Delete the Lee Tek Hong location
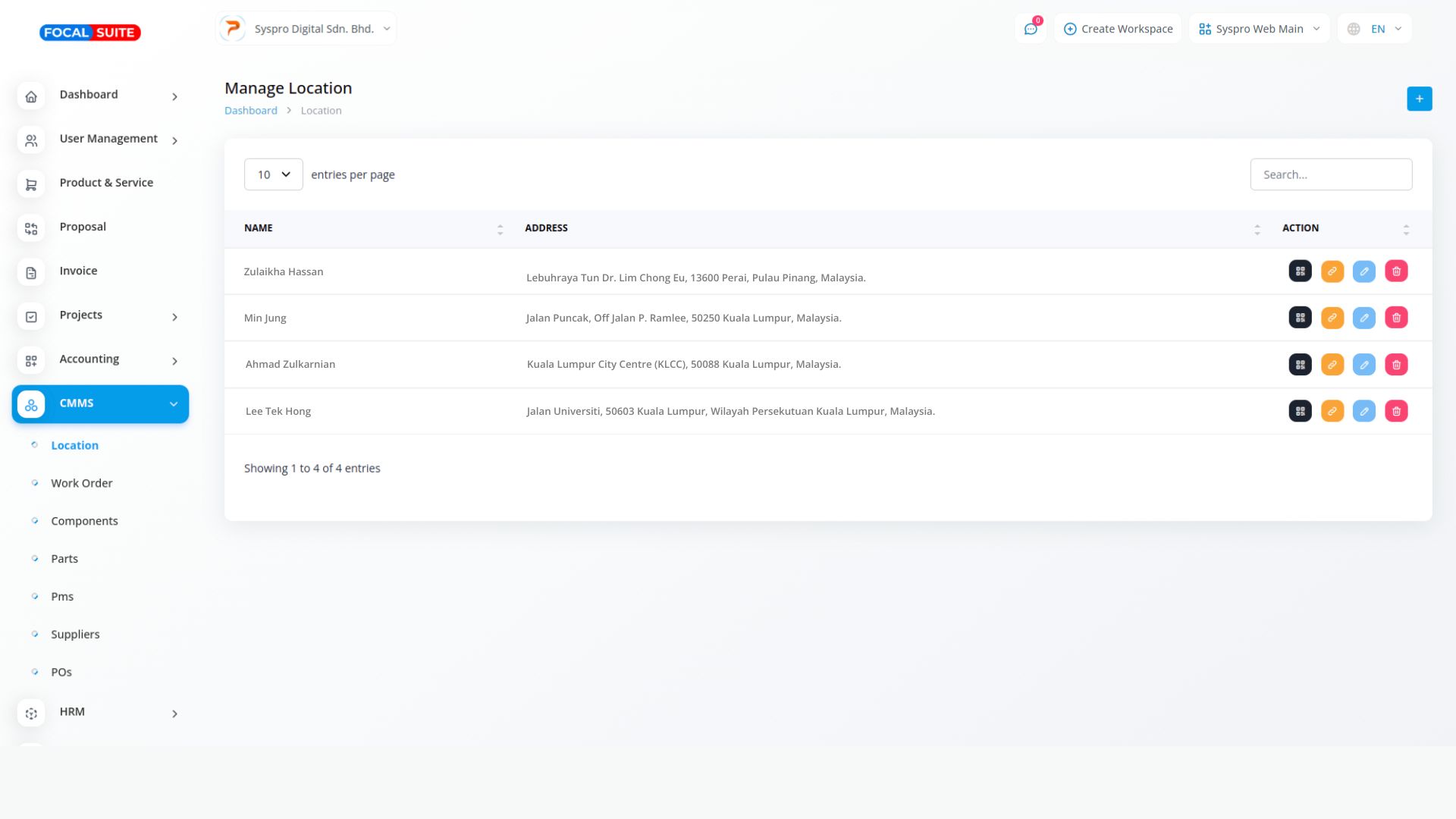The height and width of the screenshot is (819, 1456). (x=1396, y=411)
